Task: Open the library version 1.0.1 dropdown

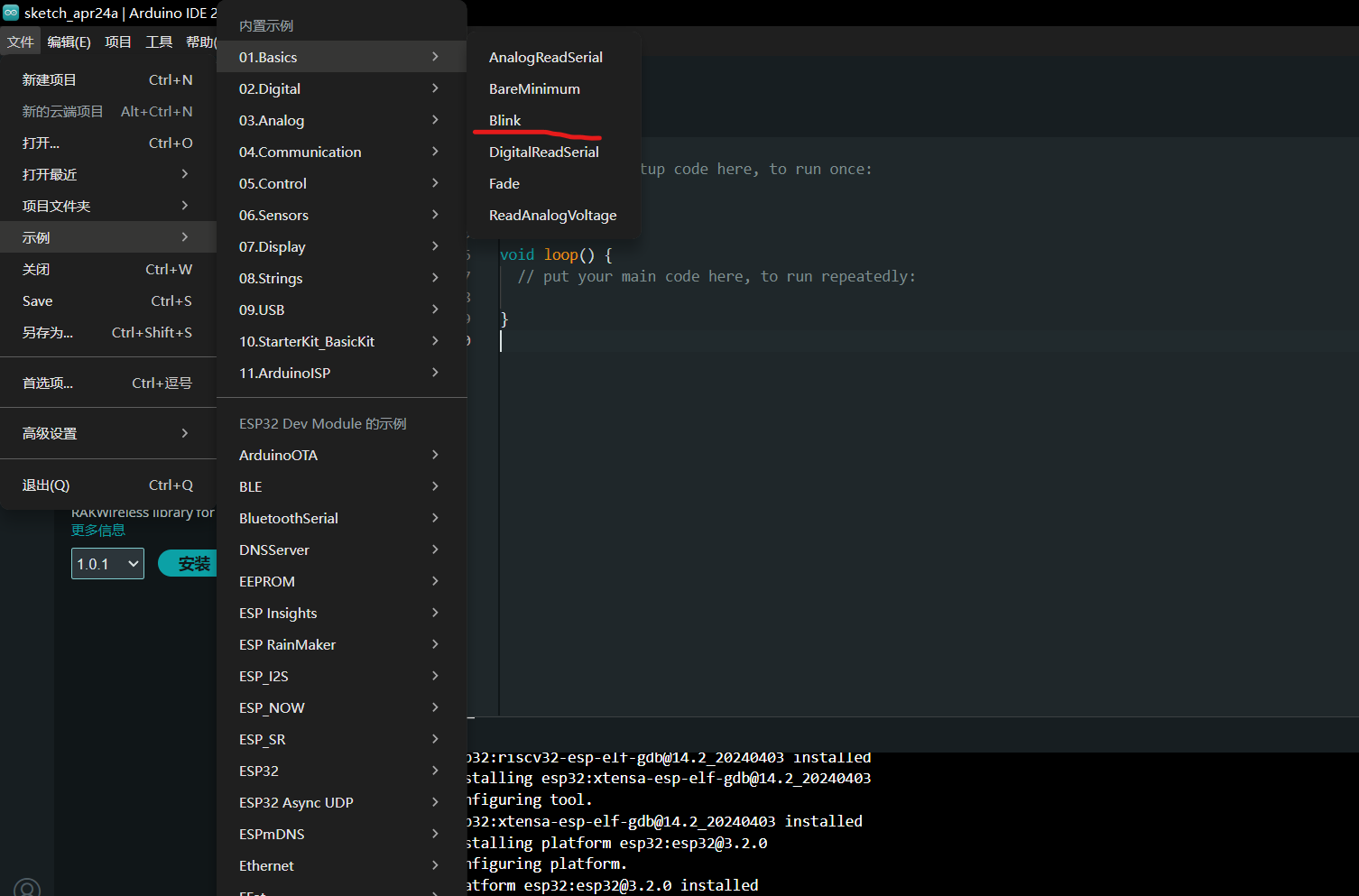Action: (x=107, y=564)
